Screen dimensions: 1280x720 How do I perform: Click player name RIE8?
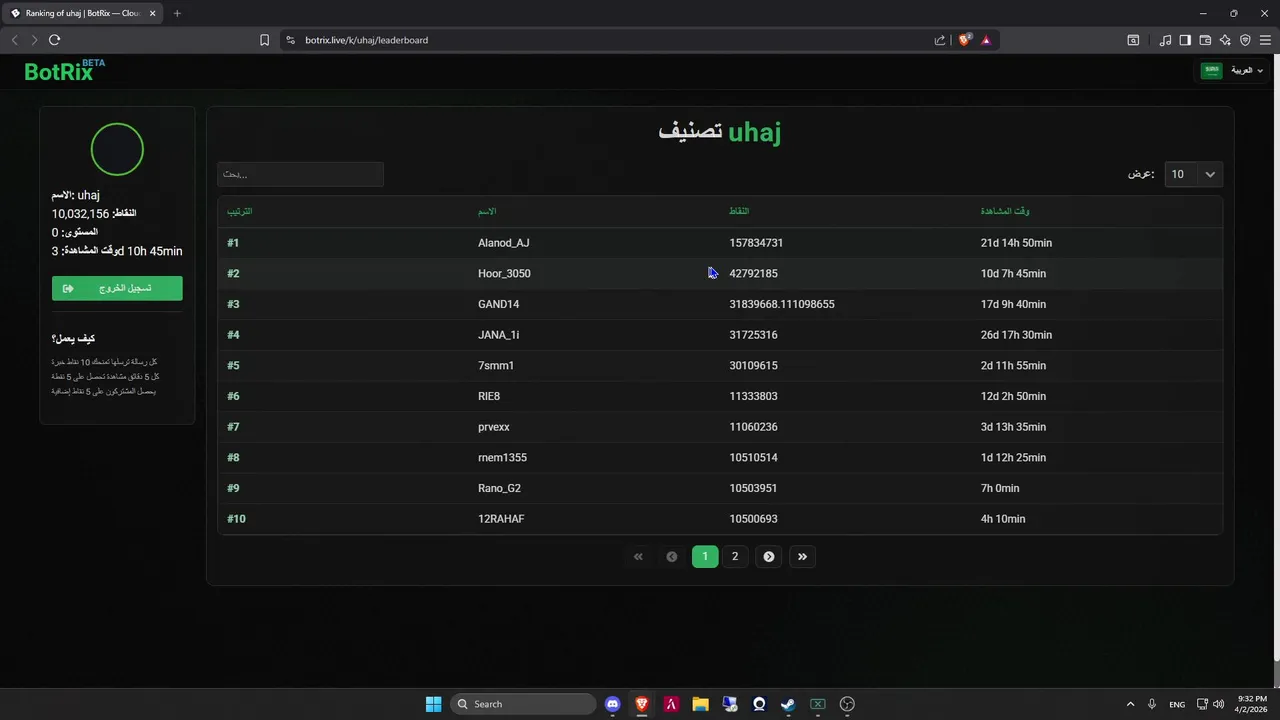pos(489,396)
